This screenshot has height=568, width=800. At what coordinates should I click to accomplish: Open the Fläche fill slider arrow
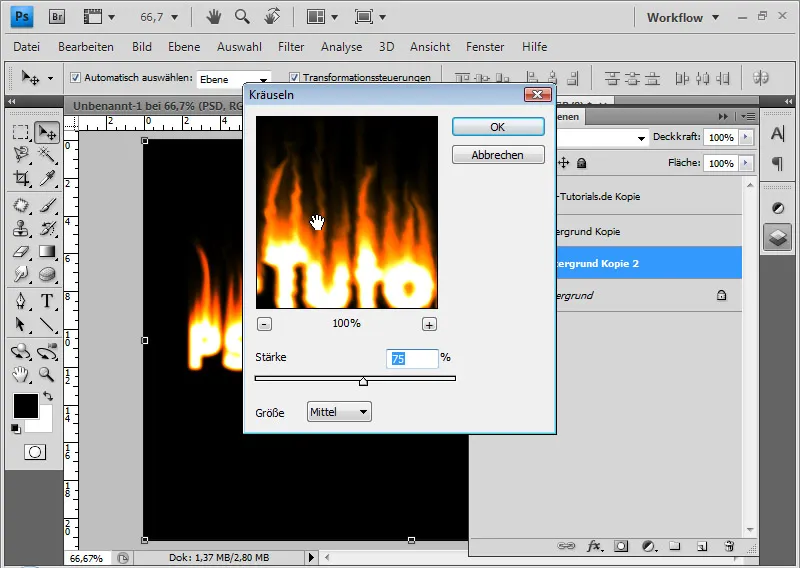click(x=746, y=163)
